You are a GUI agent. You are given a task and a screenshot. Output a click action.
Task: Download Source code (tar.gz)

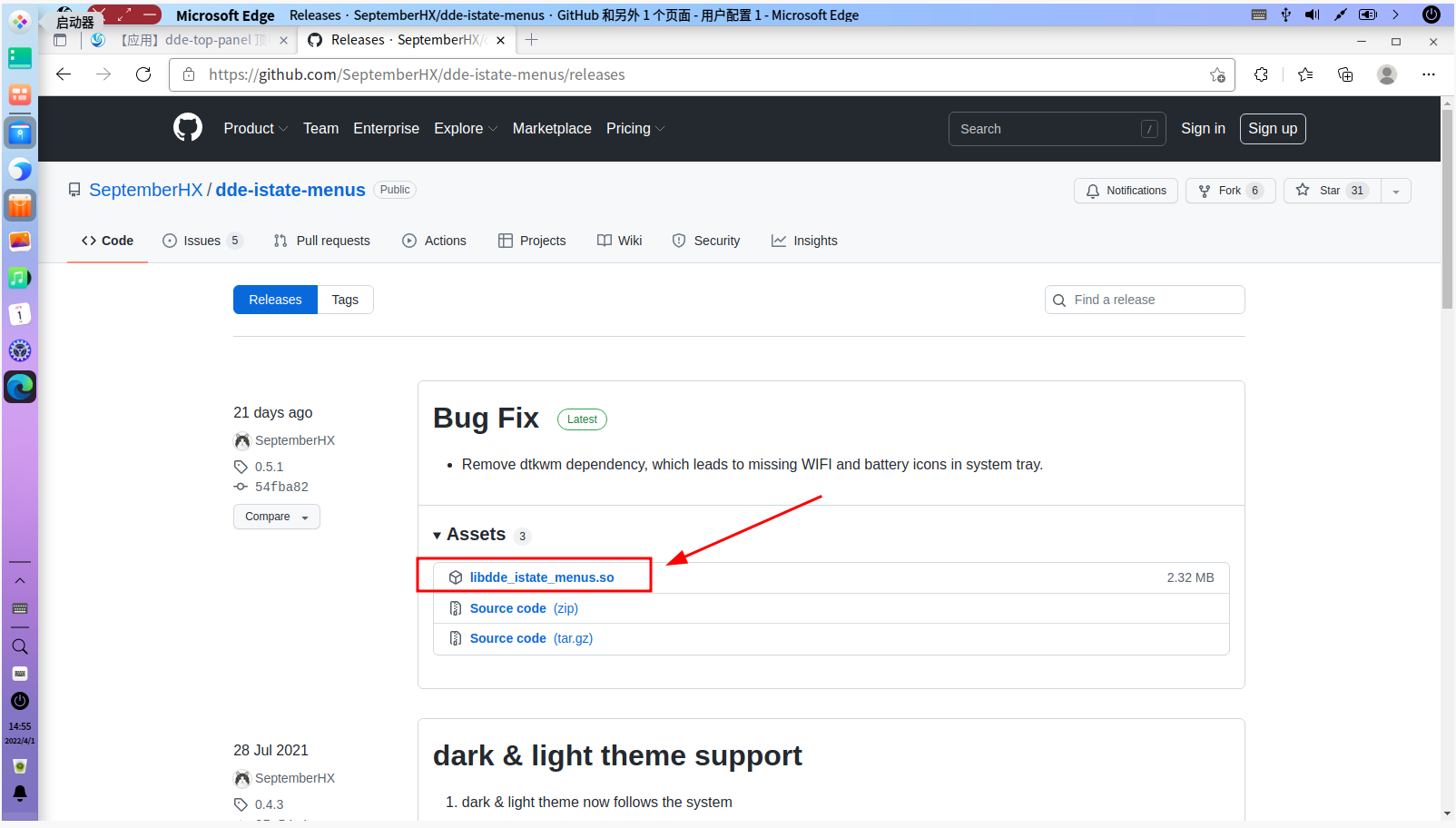click(x=531, y=638)
